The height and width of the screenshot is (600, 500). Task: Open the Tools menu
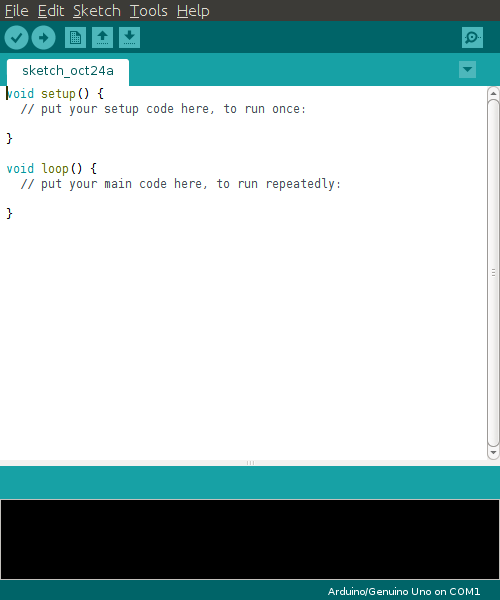148,11
